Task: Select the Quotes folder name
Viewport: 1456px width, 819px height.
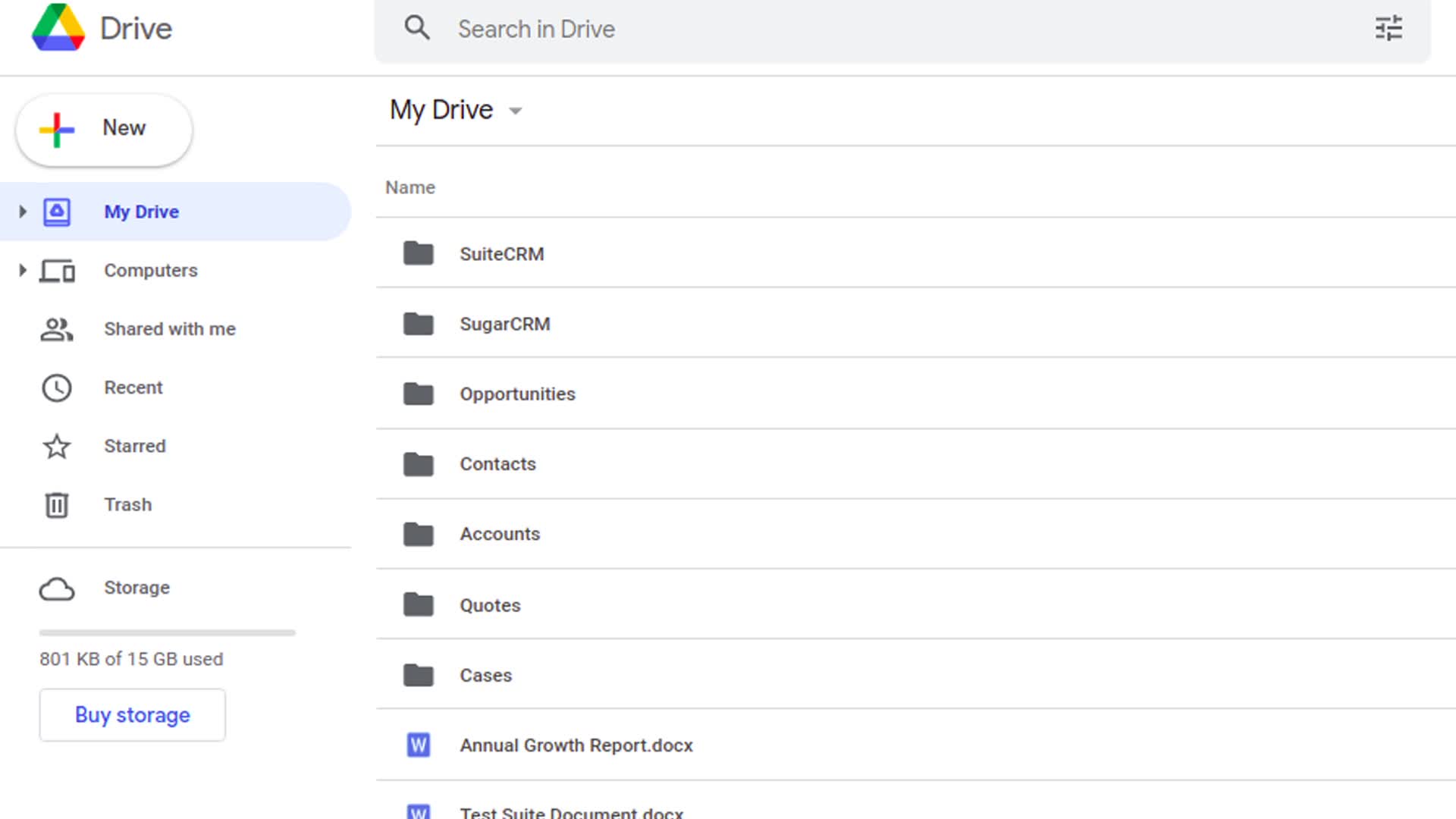Action: coord(491,605)
